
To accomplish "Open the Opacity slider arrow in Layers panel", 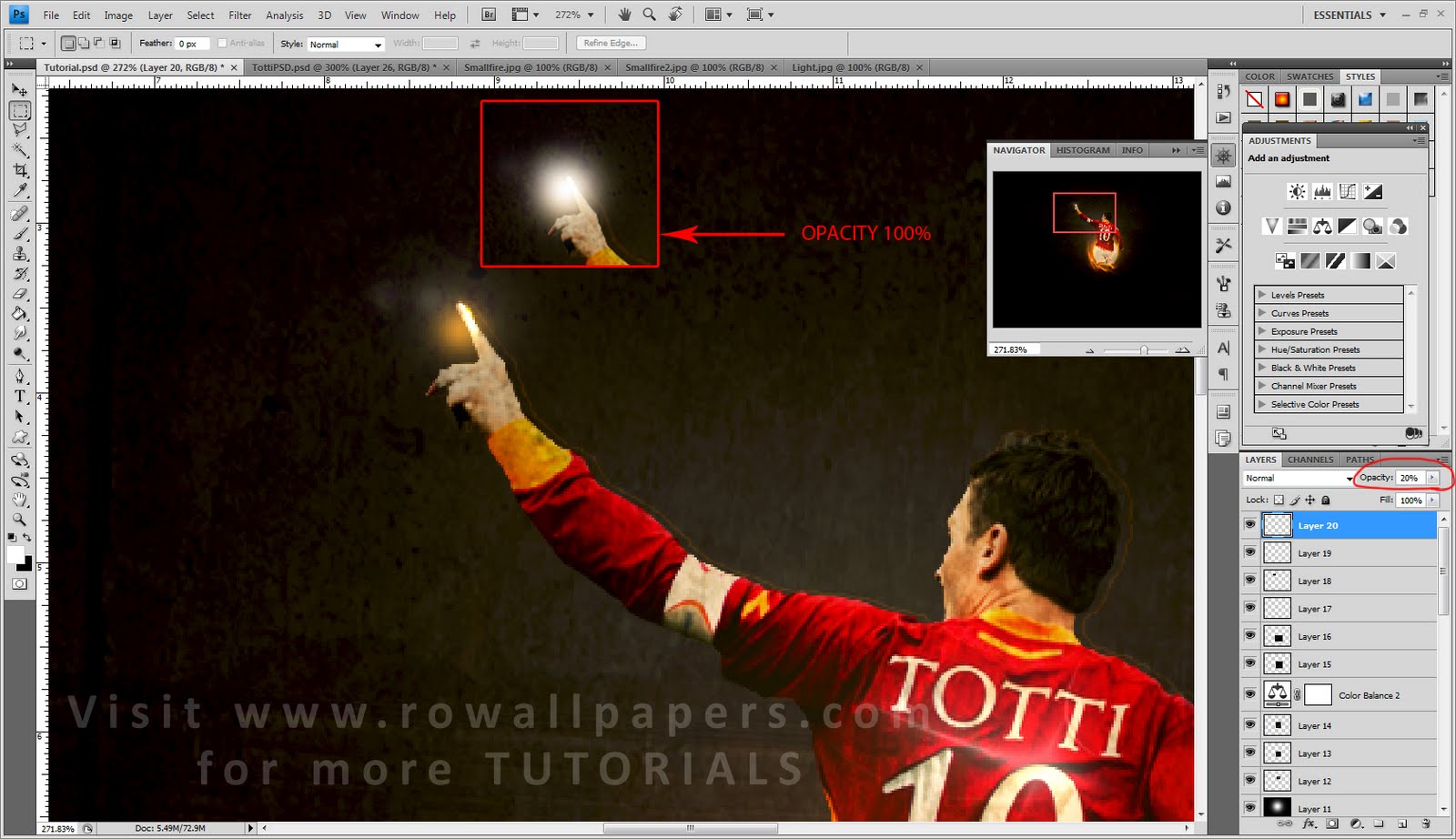I will click(1432, 478).
